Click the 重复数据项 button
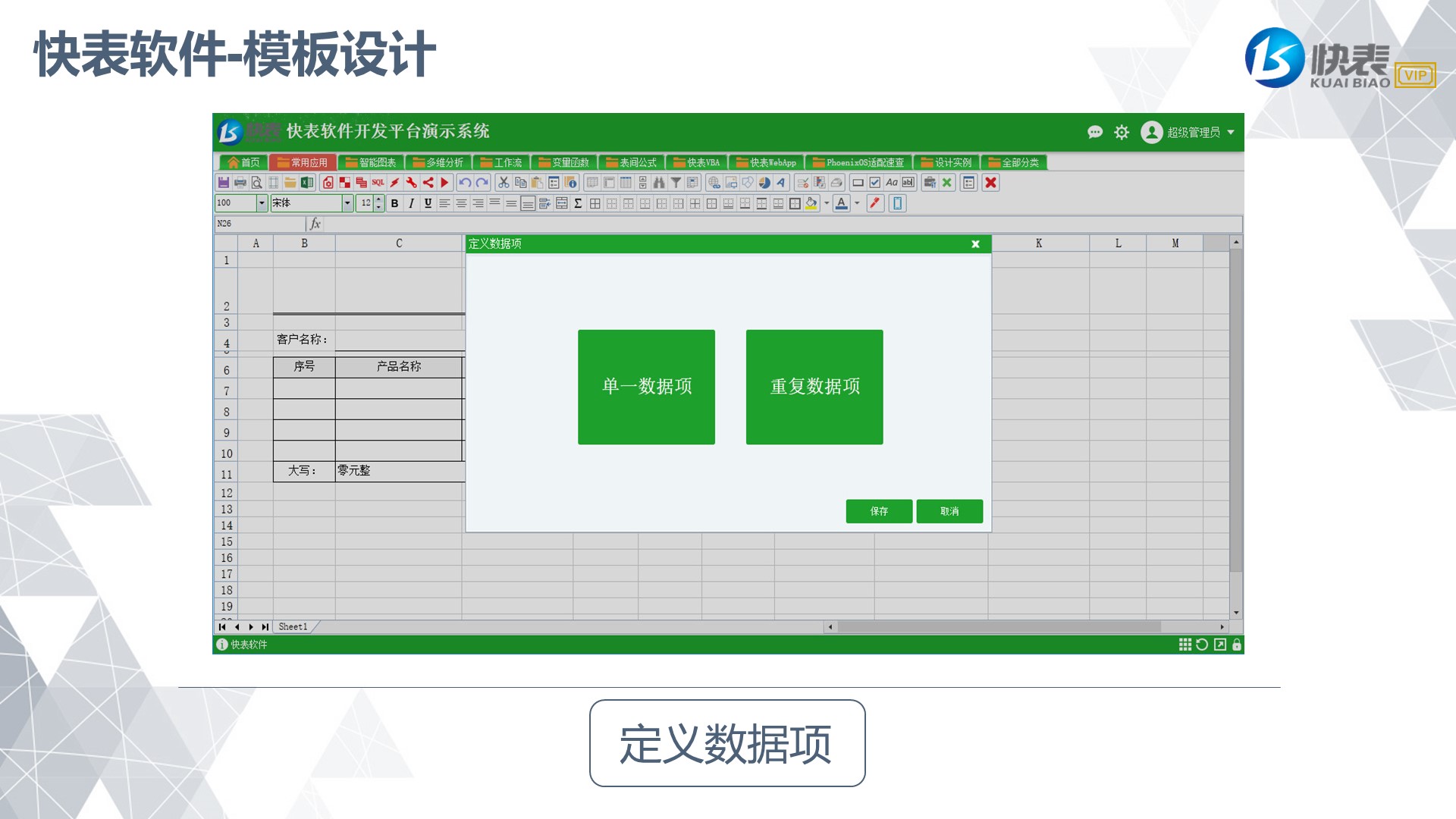Viewport: 1456px width, 819px height. tap(814, 387)
